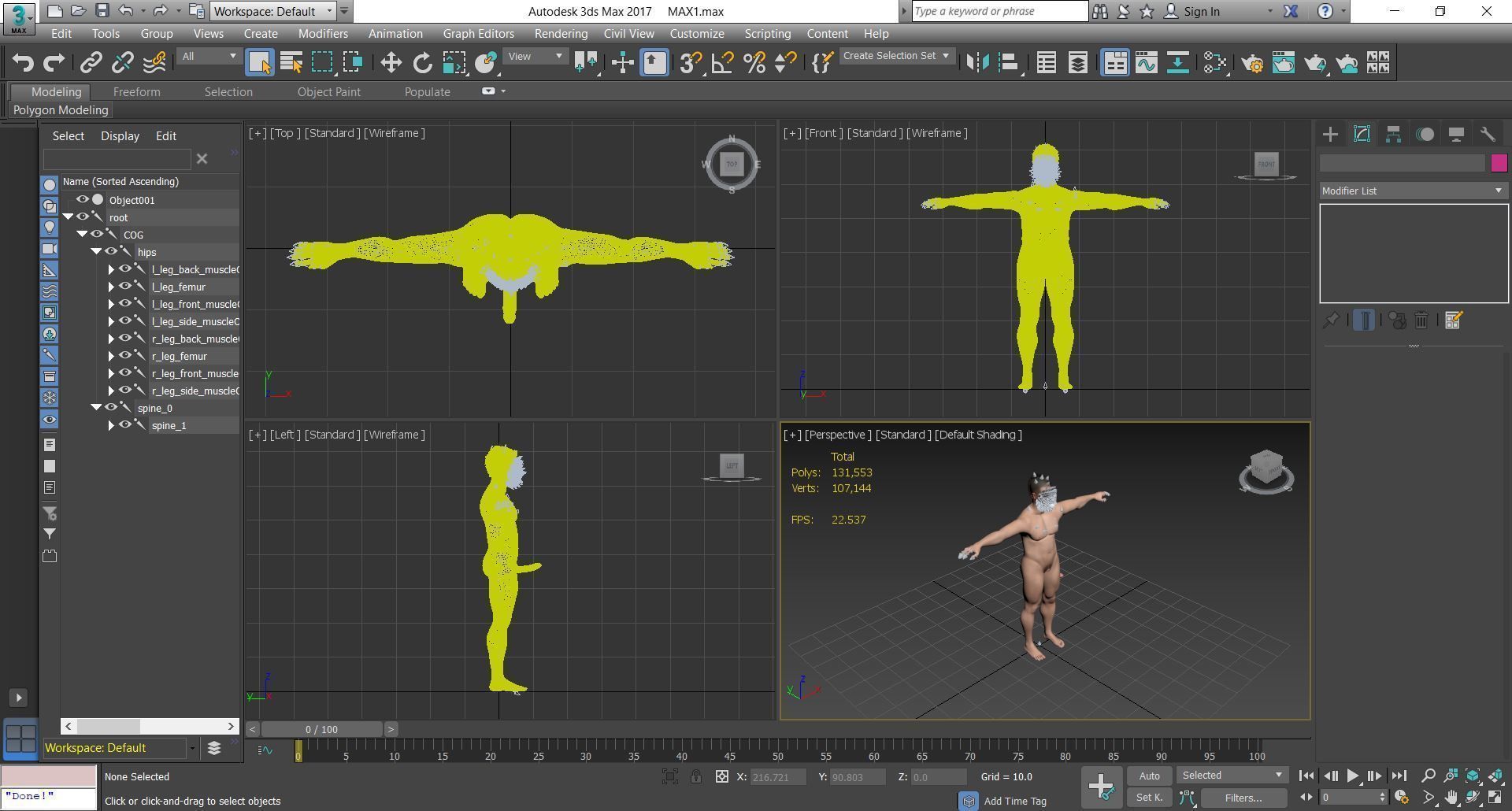The image size is (1512, 811).
Task: Hide l_leg_femur with eye icon
Action: pyautogui.click(x=124, y=286)
